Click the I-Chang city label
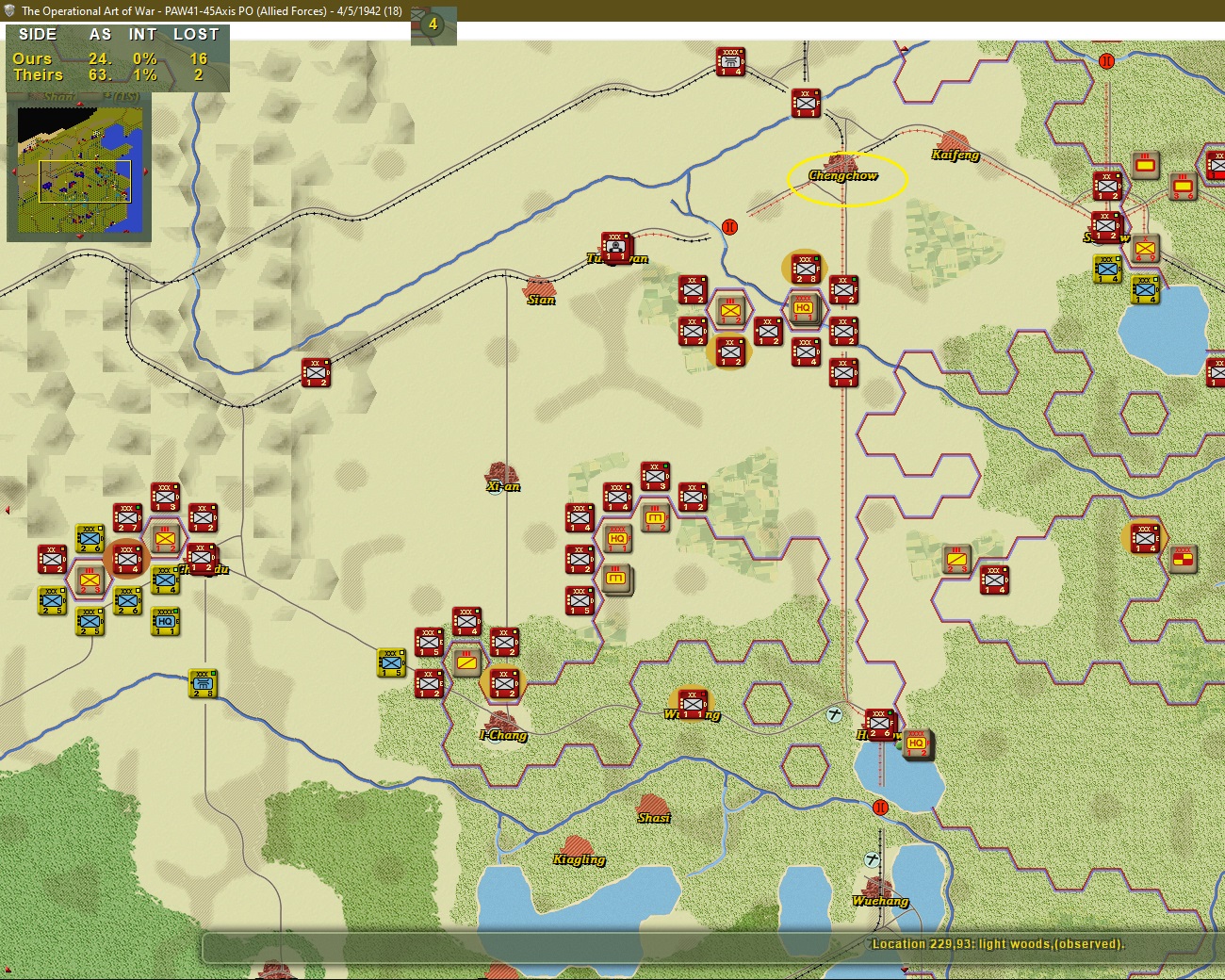The width and height of the screenshot is (1225, 980). (503, 735)
